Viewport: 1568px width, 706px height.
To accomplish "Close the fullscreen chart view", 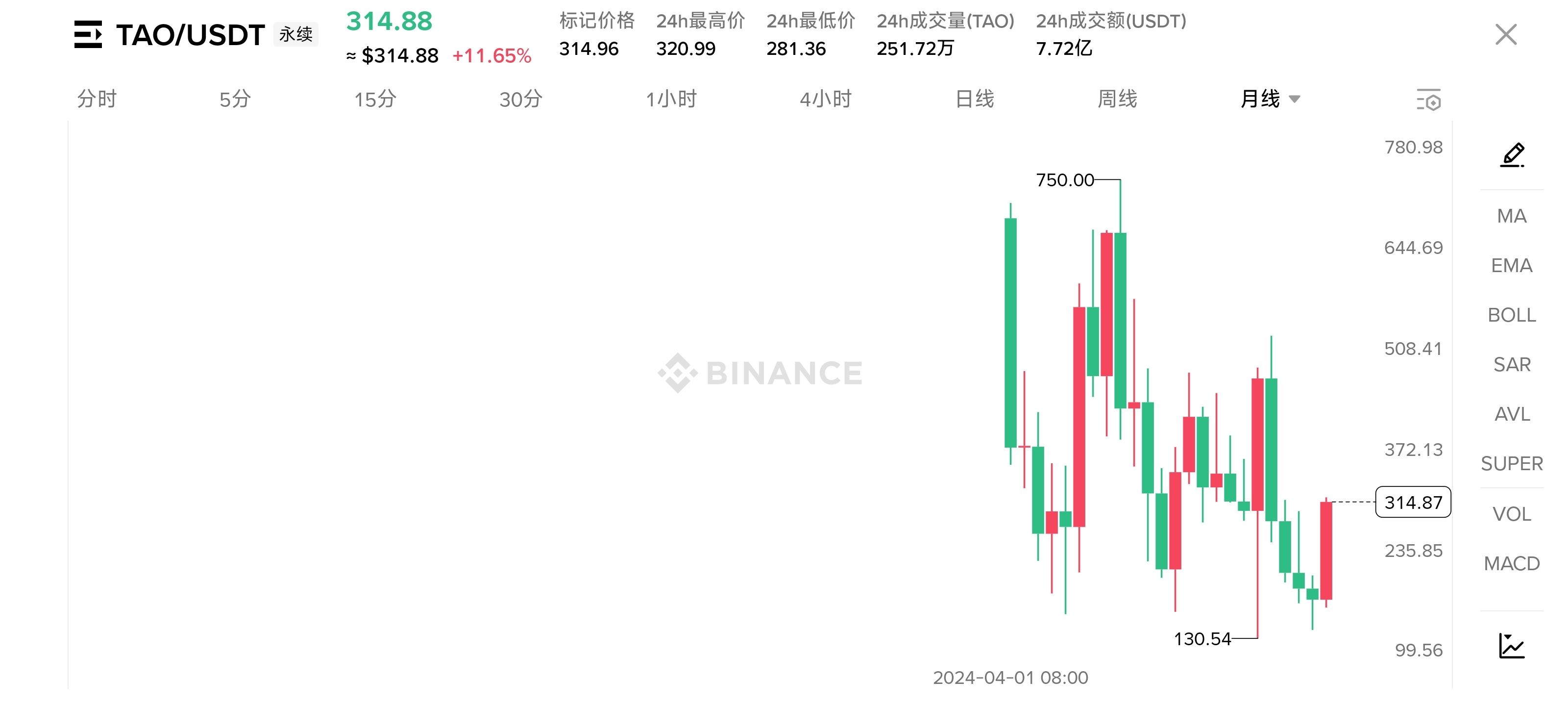I will click(x=1505, y=34).
